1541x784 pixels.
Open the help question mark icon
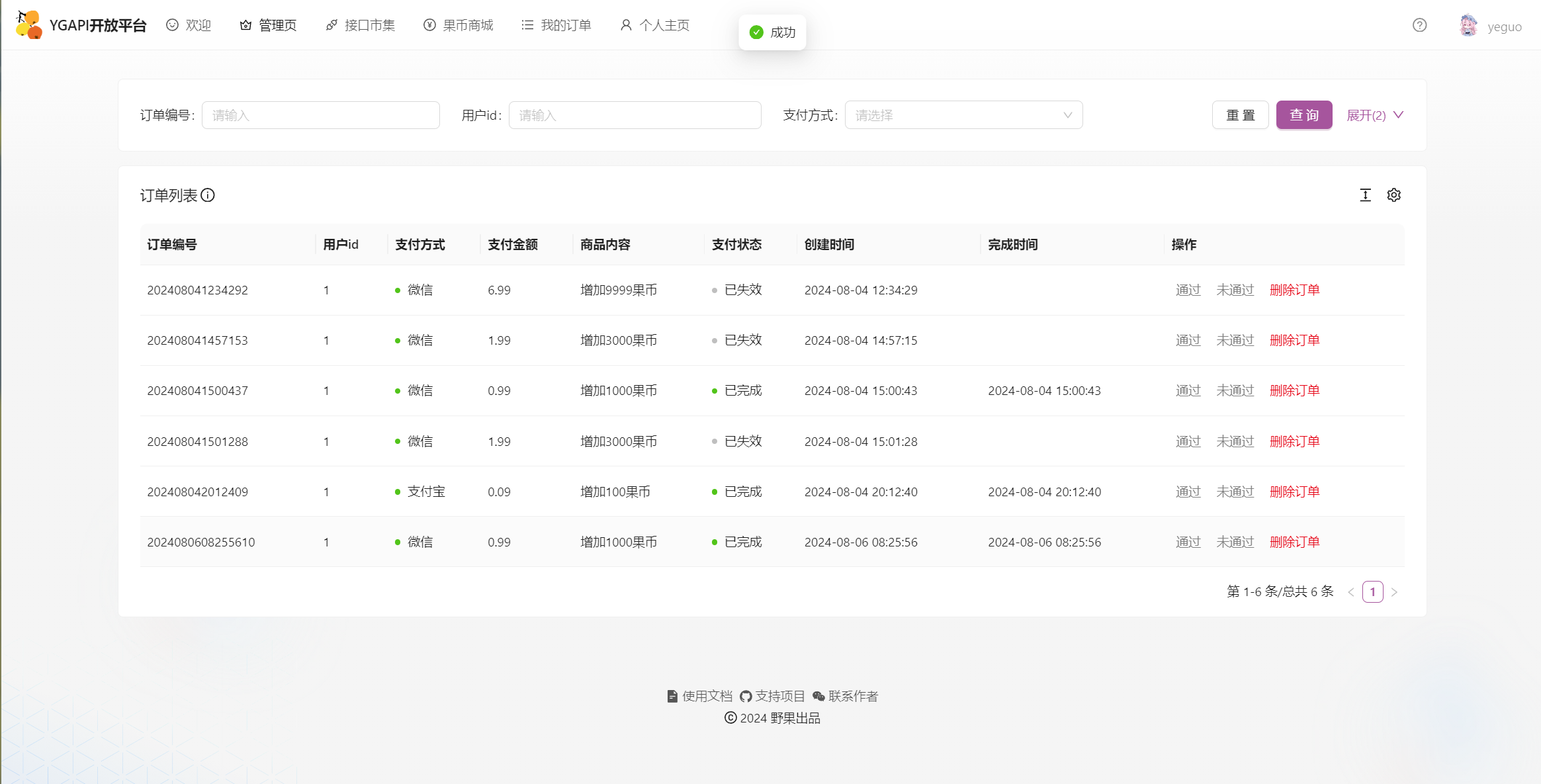coord(1419,25)
